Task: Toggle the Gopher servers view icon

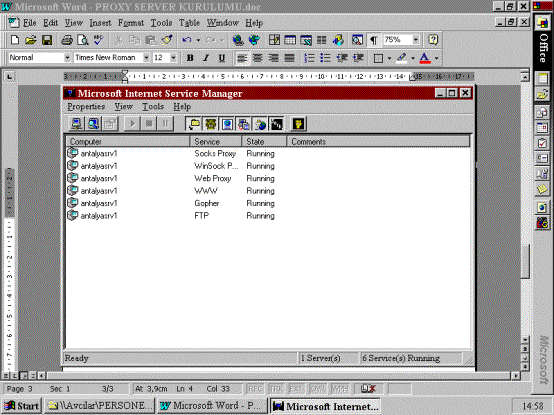Action: (x=211, y=124)
